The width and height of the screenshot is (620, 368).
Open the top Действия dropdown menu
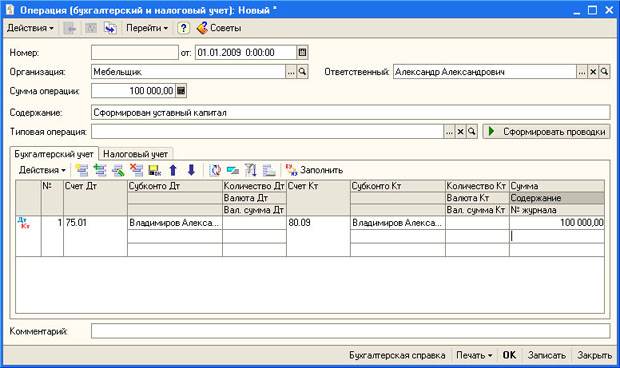point(30,28)
